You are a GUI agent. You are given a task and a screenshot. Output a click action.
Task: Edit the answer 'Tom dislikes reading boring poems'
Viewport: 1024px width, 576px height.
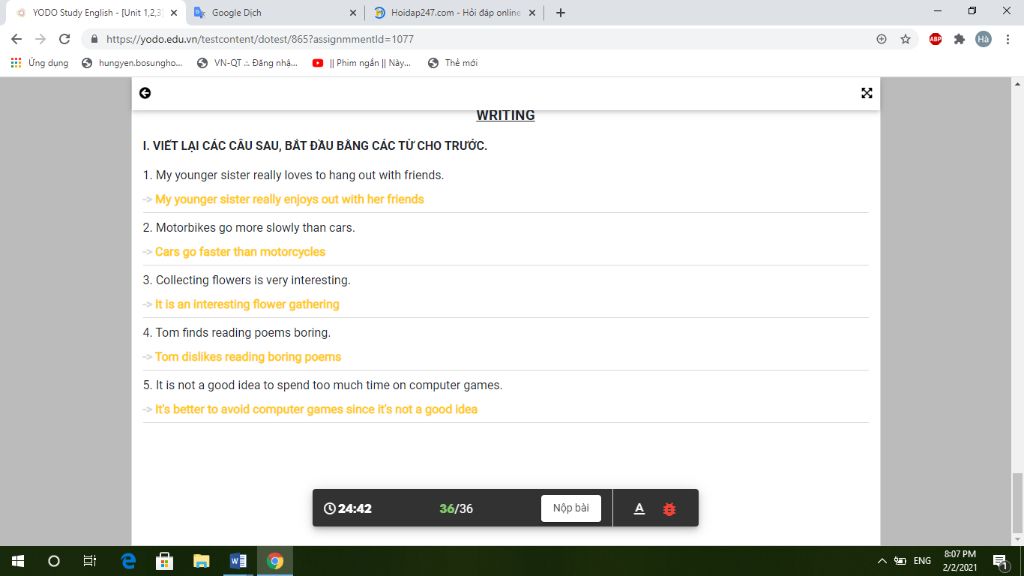505,357
